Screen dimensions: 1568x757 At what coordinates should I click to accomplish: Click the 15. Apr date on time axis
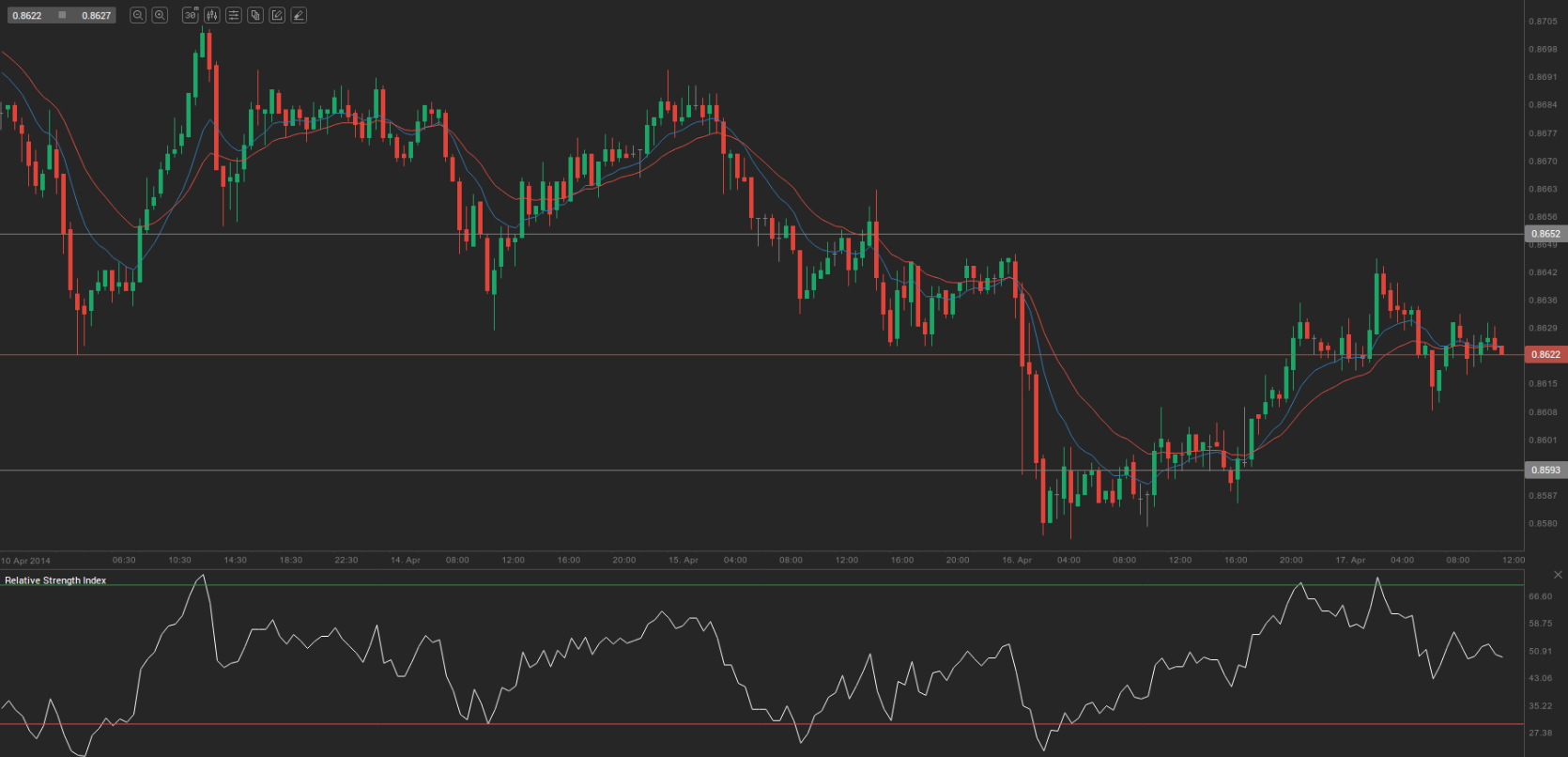(684, 560)
